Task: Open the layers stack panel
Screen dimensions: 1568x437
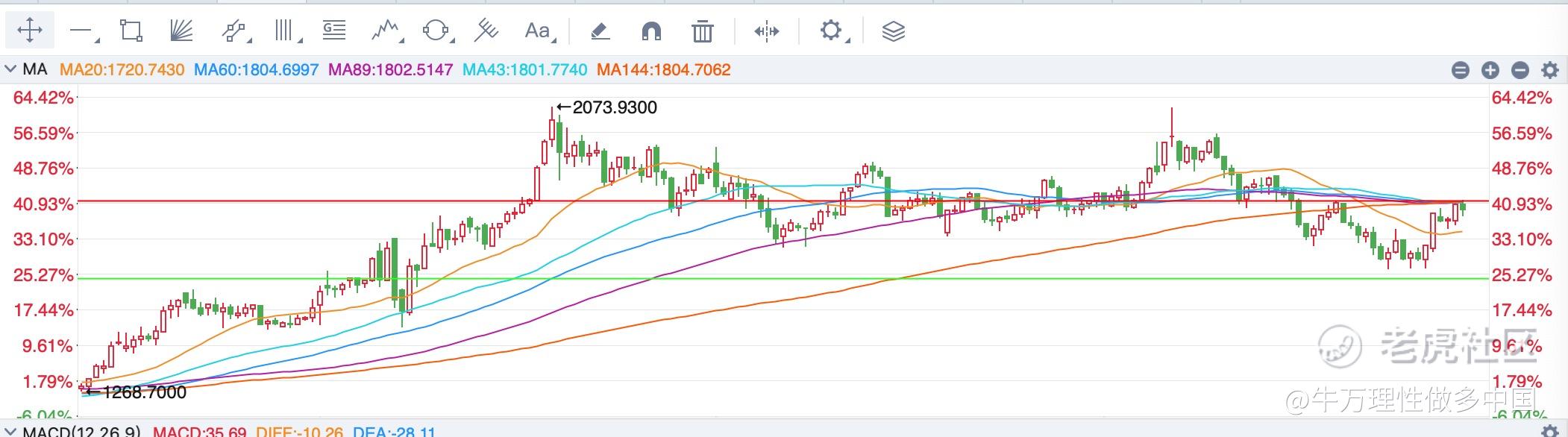Action: [893, 31]
